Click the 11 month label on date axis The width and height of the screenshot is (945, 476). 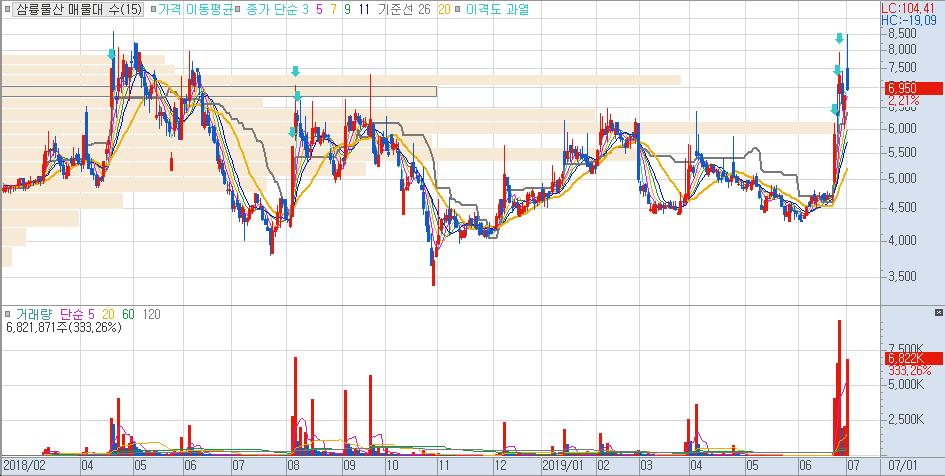pos(444,466)
